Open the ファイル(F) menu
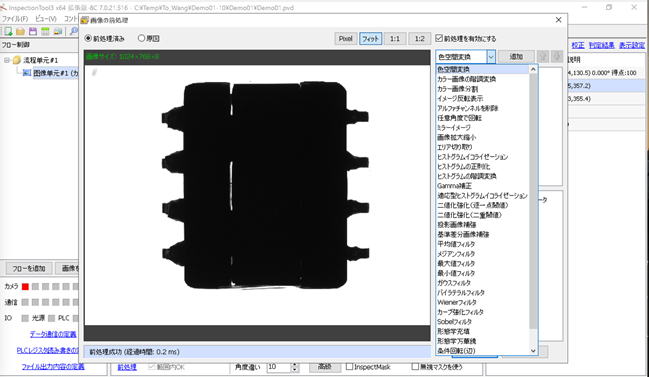 (15, 19)
